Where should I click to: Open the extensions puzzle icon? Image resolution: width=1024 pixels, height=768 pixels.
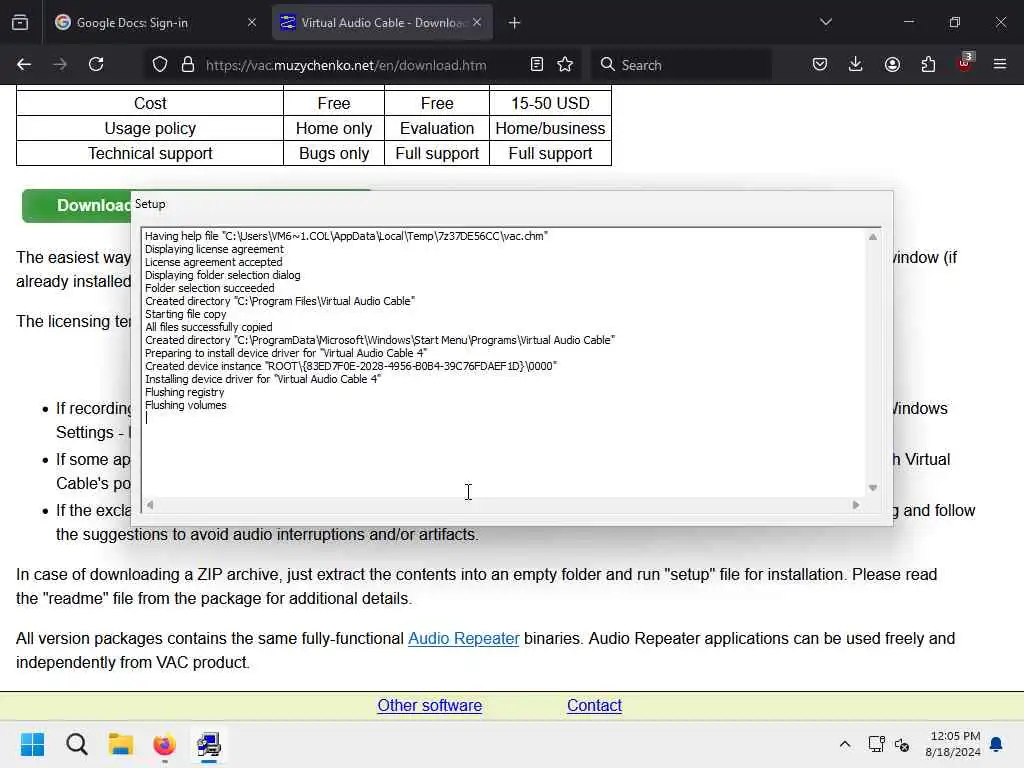coord(928,64)
